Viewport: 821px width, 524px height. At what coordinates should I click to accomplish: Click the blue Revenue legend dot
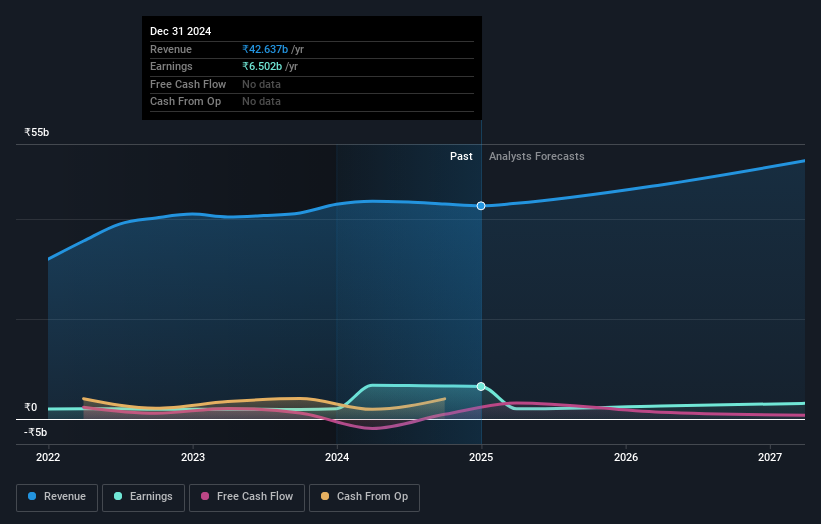[x=32, y=496]
